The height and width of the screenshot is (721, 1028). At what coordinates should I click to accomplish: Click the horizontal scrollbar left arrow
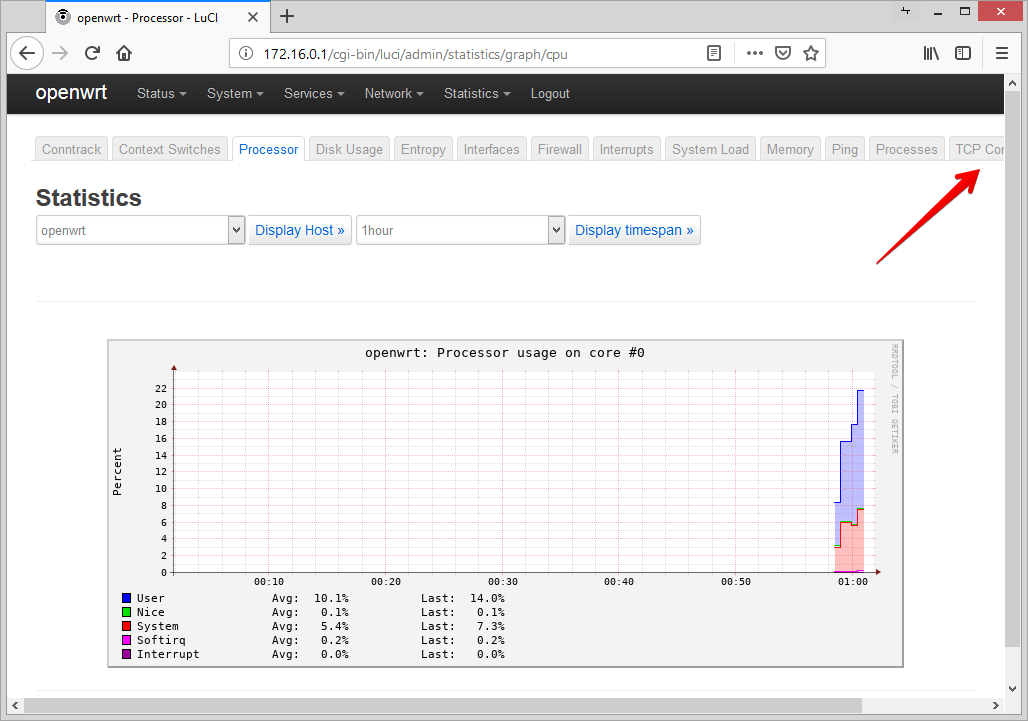coord(16,706)
